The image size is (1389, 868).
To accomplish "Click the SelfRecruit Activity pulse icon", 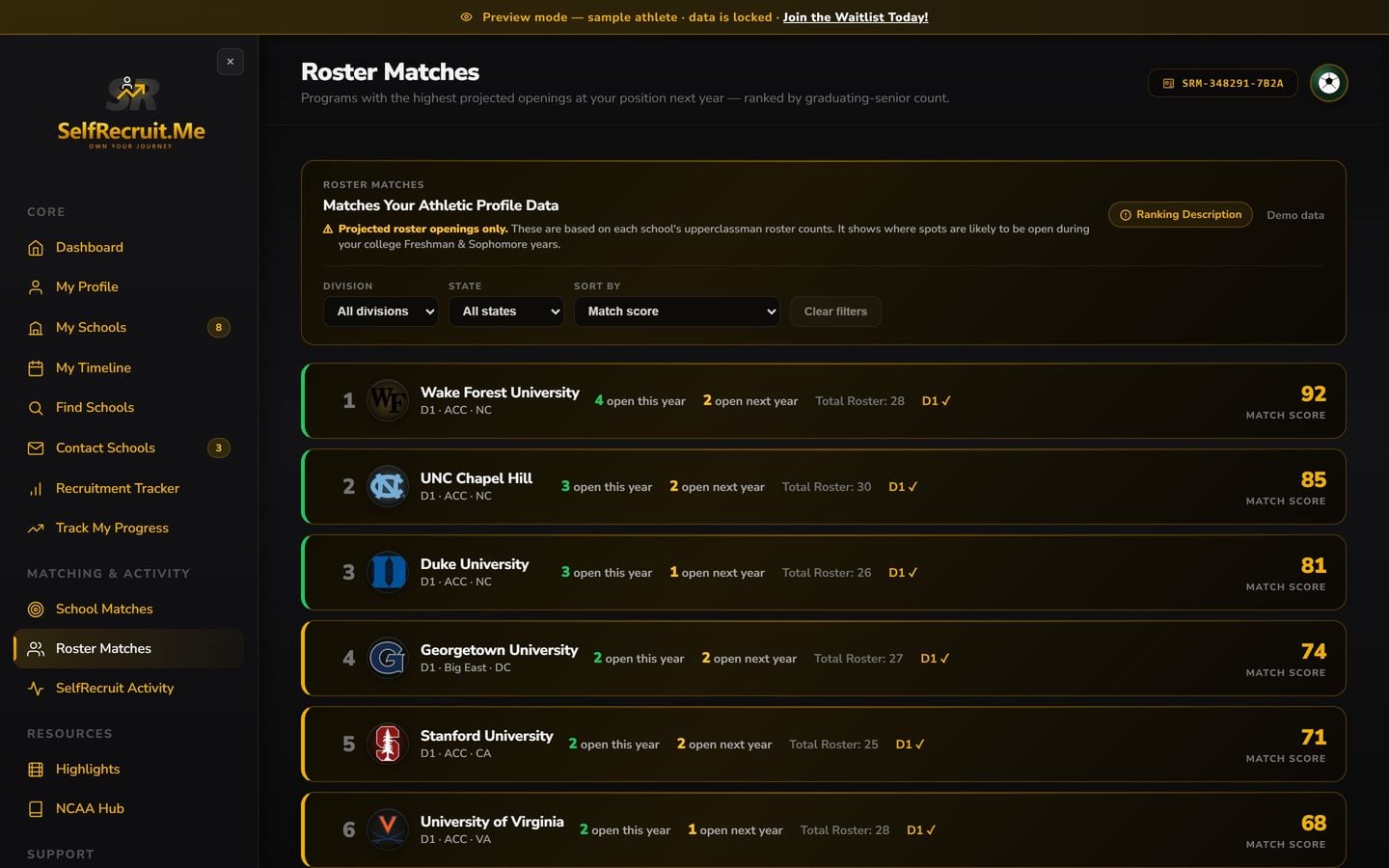I will coord(36,689).
